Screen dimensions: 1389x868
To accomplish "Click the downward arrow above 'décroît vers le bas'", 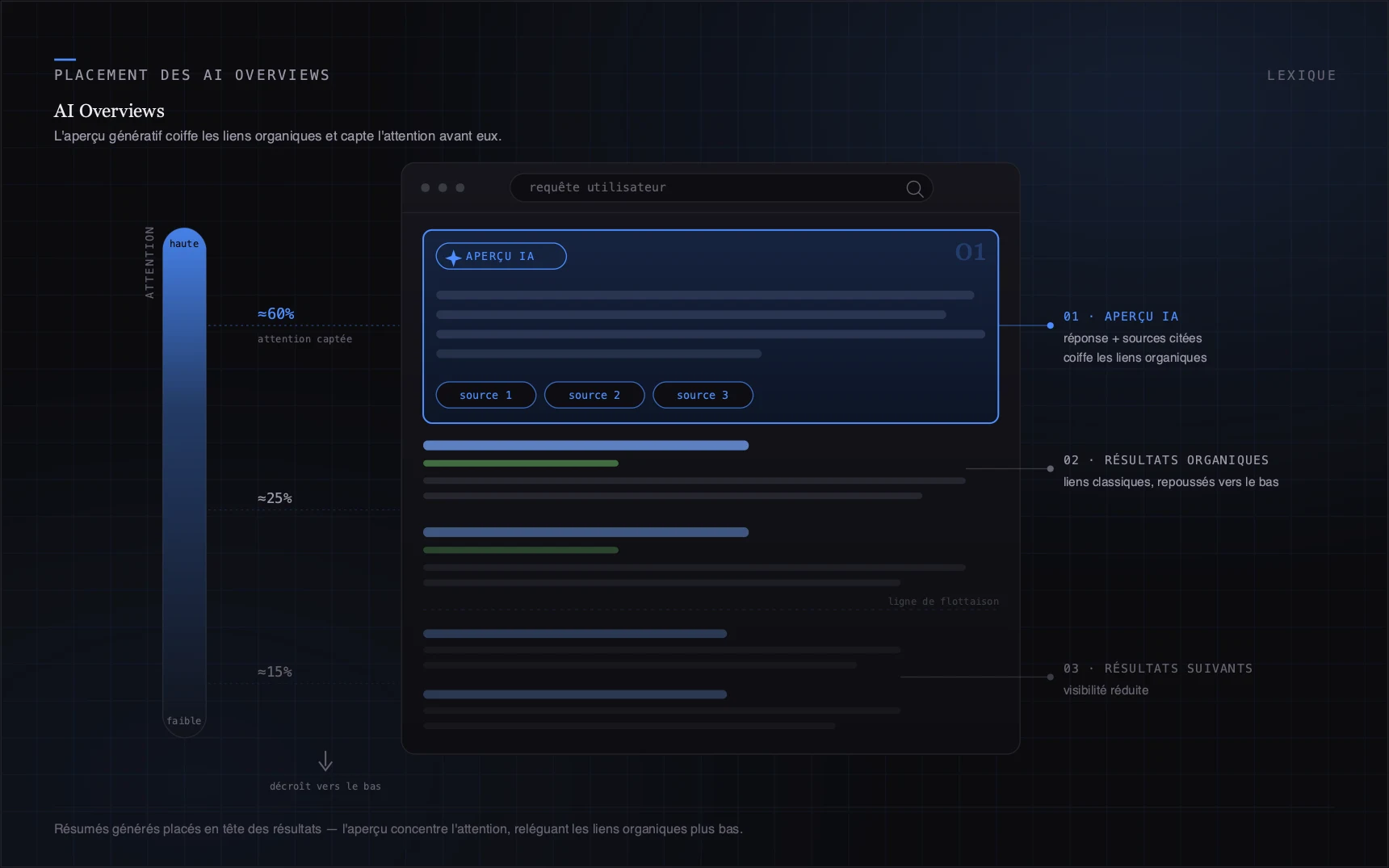I will tap(325, 761).
